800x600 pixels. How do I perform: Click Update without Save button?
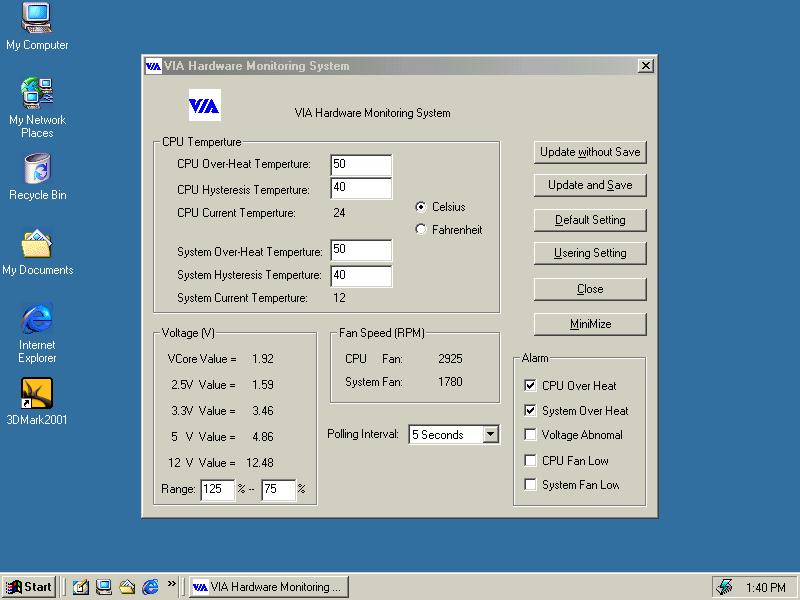(590, 152)
